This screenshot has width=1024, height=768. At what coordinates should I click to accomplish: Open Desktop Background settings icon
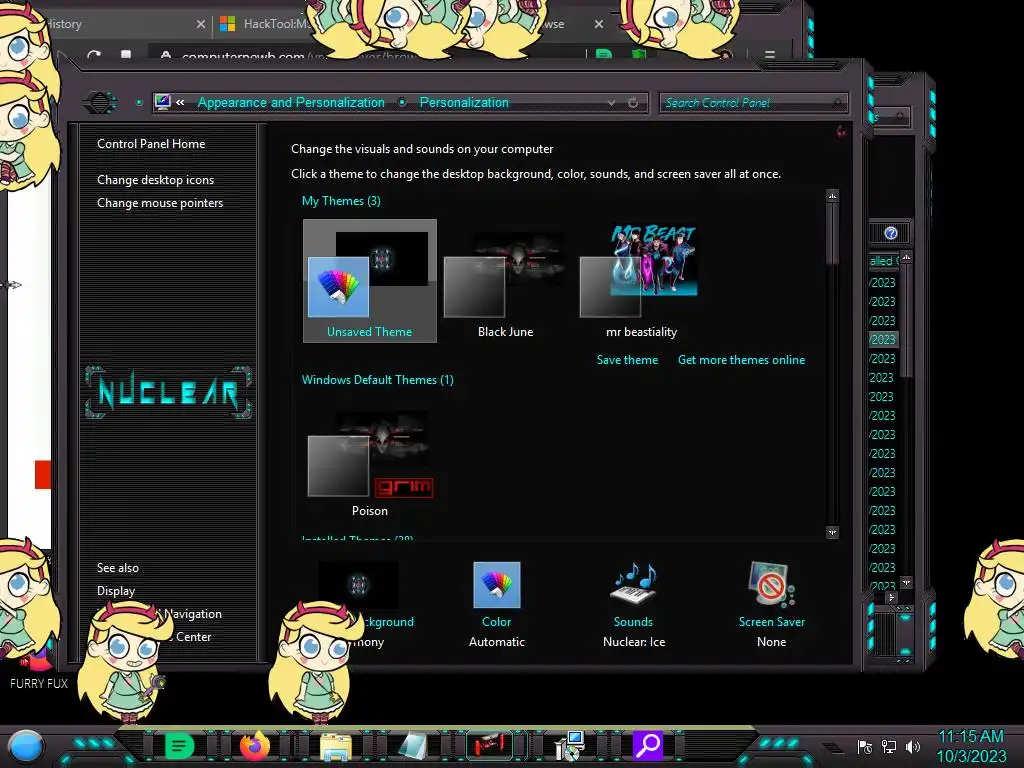click(358, 584)
